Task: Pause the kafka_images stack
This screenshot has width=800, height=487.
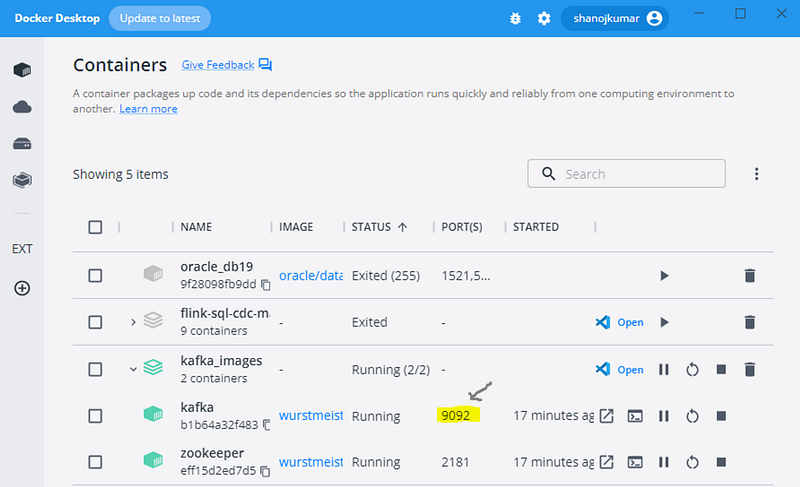Action: click(663, 369)
